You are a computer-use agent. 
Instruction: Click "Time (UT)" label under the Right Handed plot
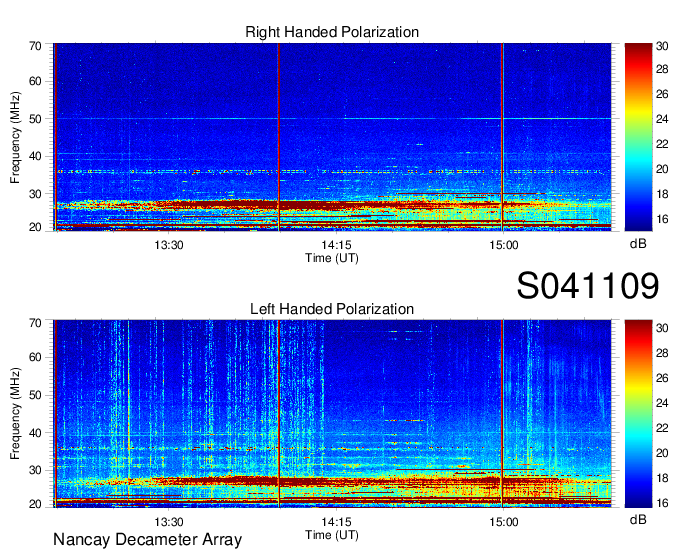[x=332, y=258]
